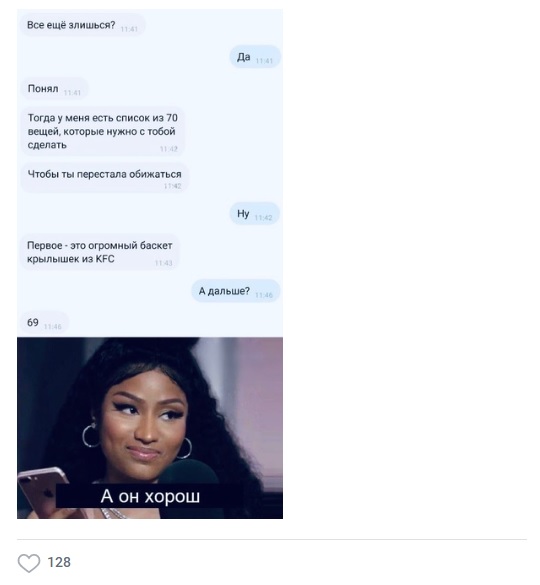Click the KFC wings basket message

[100, 252]
